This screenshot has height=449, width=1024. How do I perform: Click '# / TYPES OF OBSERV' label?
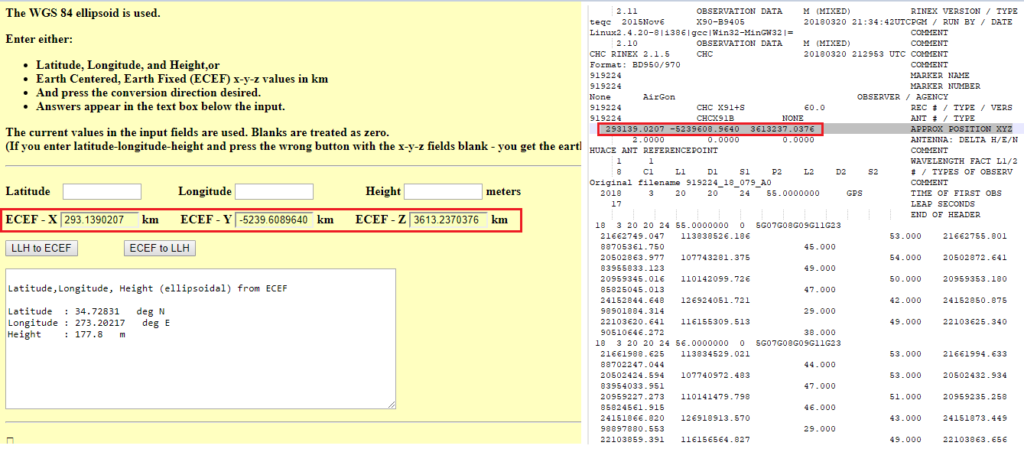pos(961,172)
